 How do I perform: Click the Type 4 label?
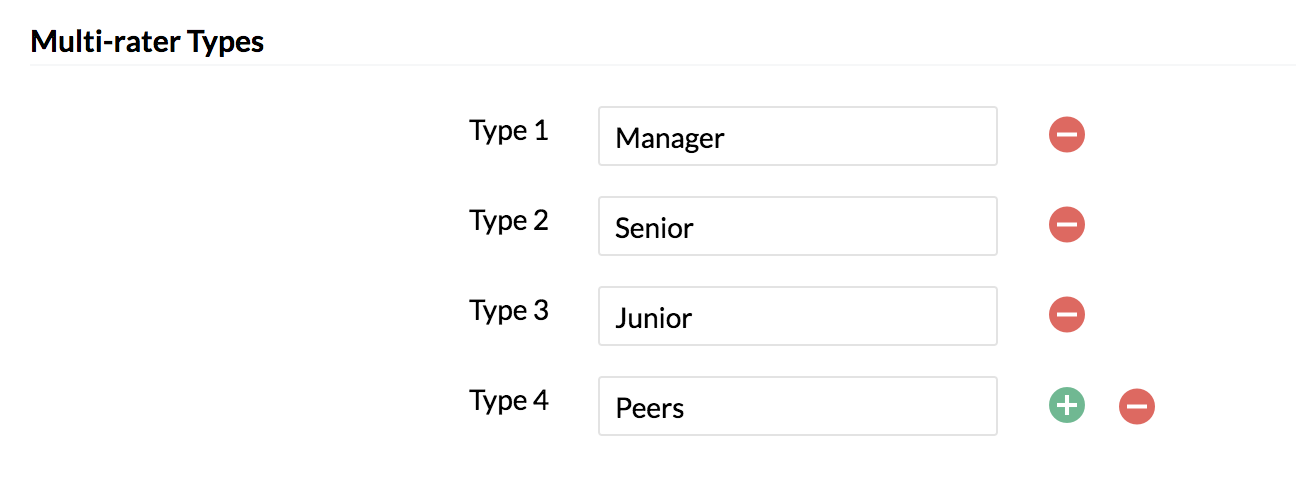[509, 401]
